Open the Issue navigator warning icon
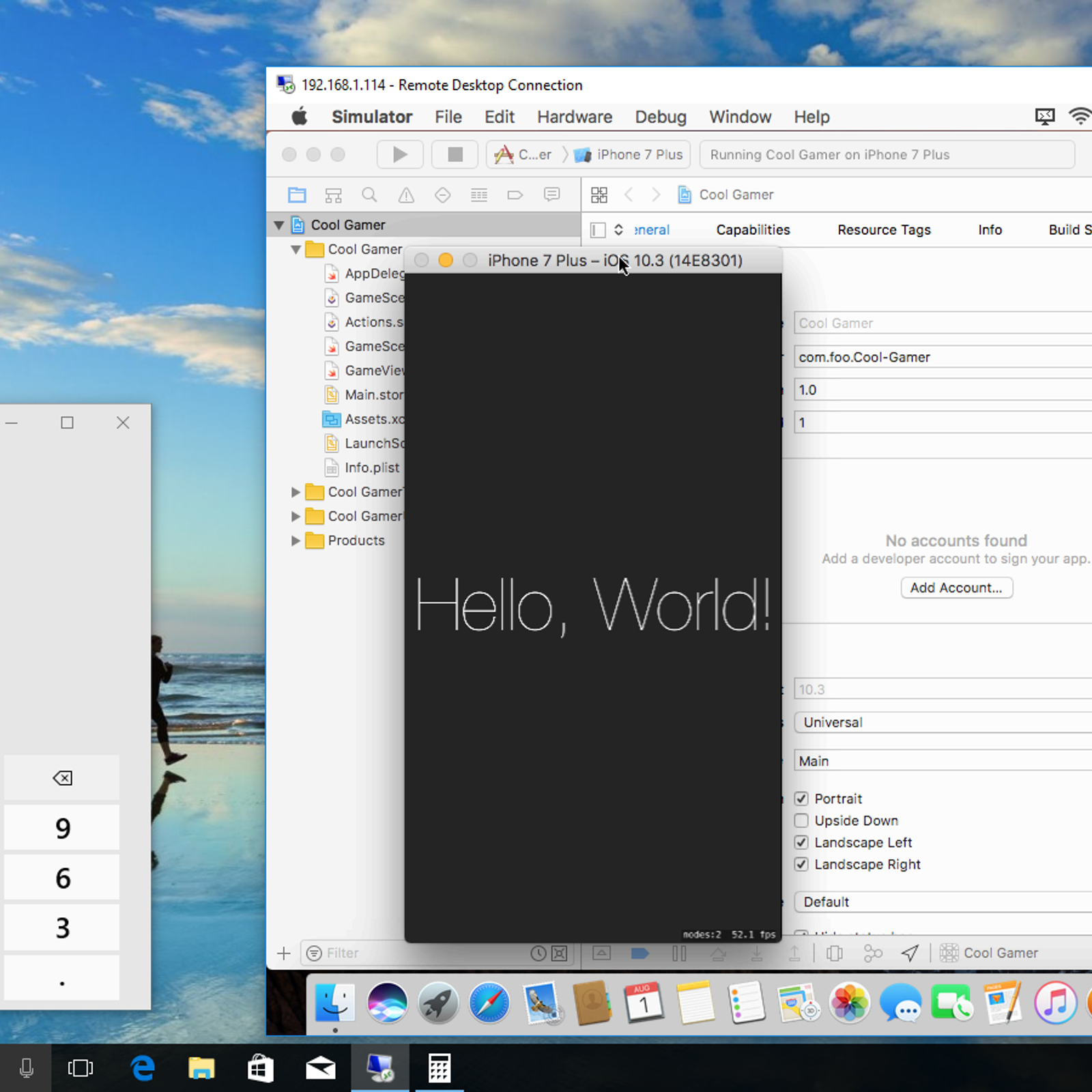1092x1092 pixels. pyautogui.click(x=406, y=195)
